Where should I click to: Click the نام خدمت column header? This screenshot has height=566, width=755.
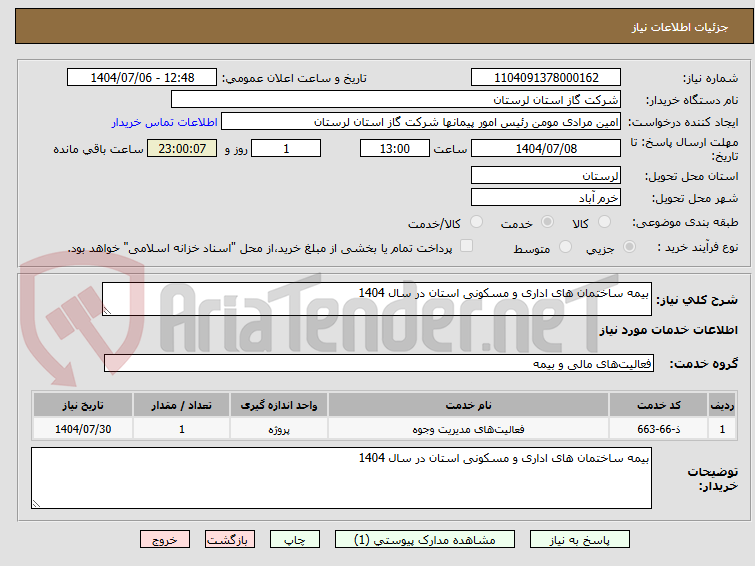pos(469,405)
